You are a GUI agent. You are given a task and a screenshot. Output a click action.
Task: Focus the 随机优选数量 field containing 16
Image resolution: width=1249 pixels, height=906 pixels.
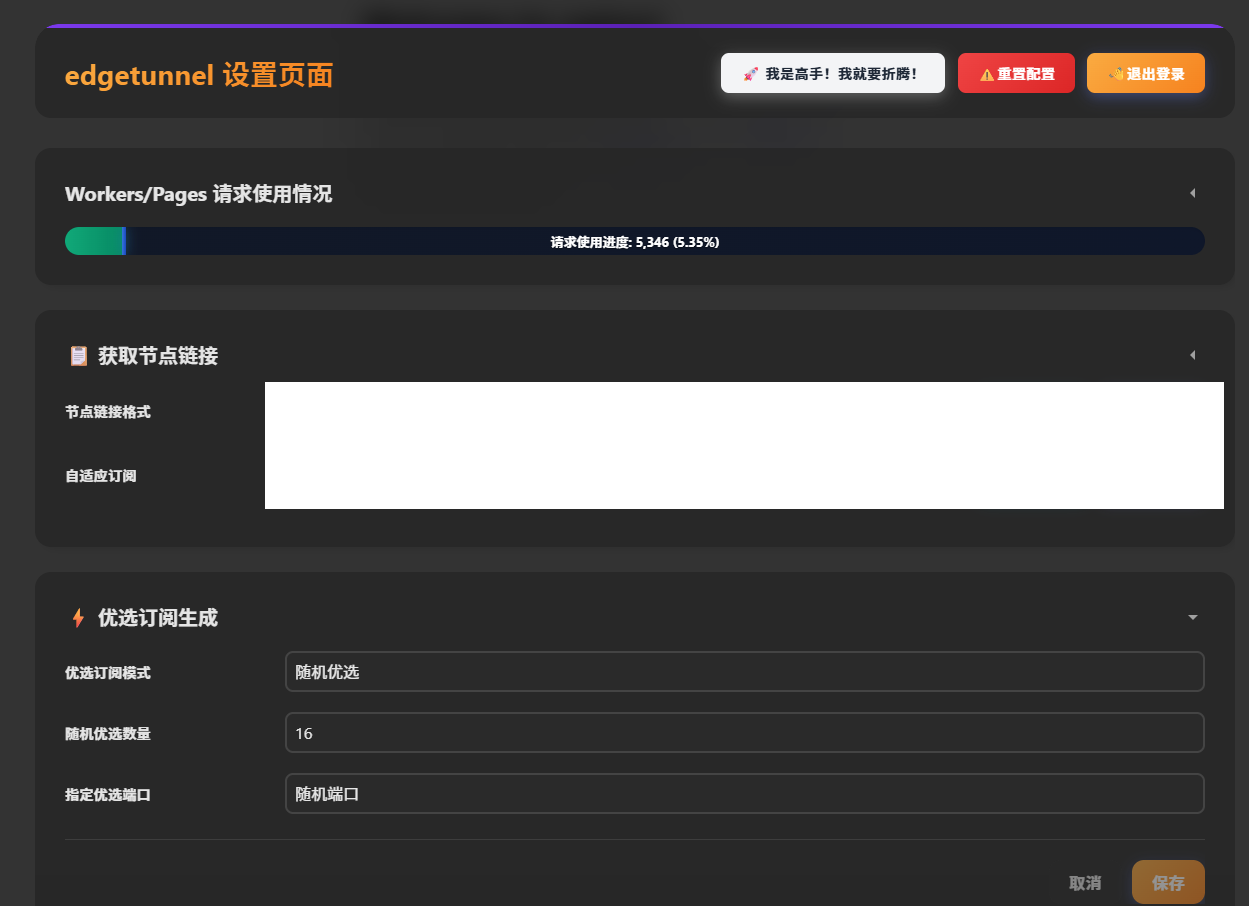tap(744, 733)
